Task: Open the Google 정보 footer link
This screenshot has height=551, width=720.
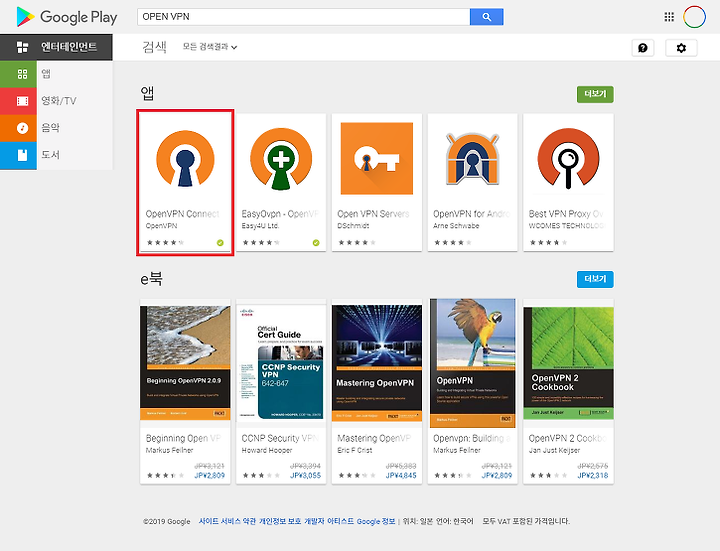Action: pos(376,521)
